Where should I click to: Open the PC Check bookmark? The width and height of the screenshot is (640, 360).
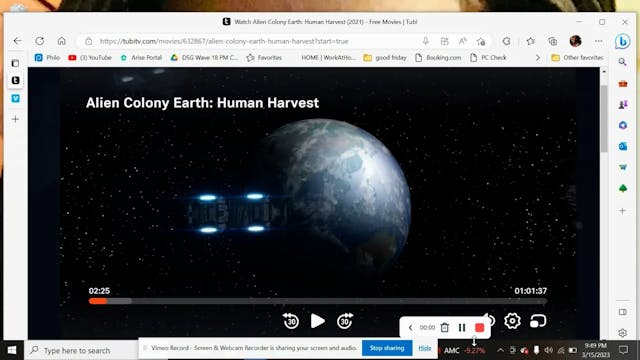tap(488, 58)
